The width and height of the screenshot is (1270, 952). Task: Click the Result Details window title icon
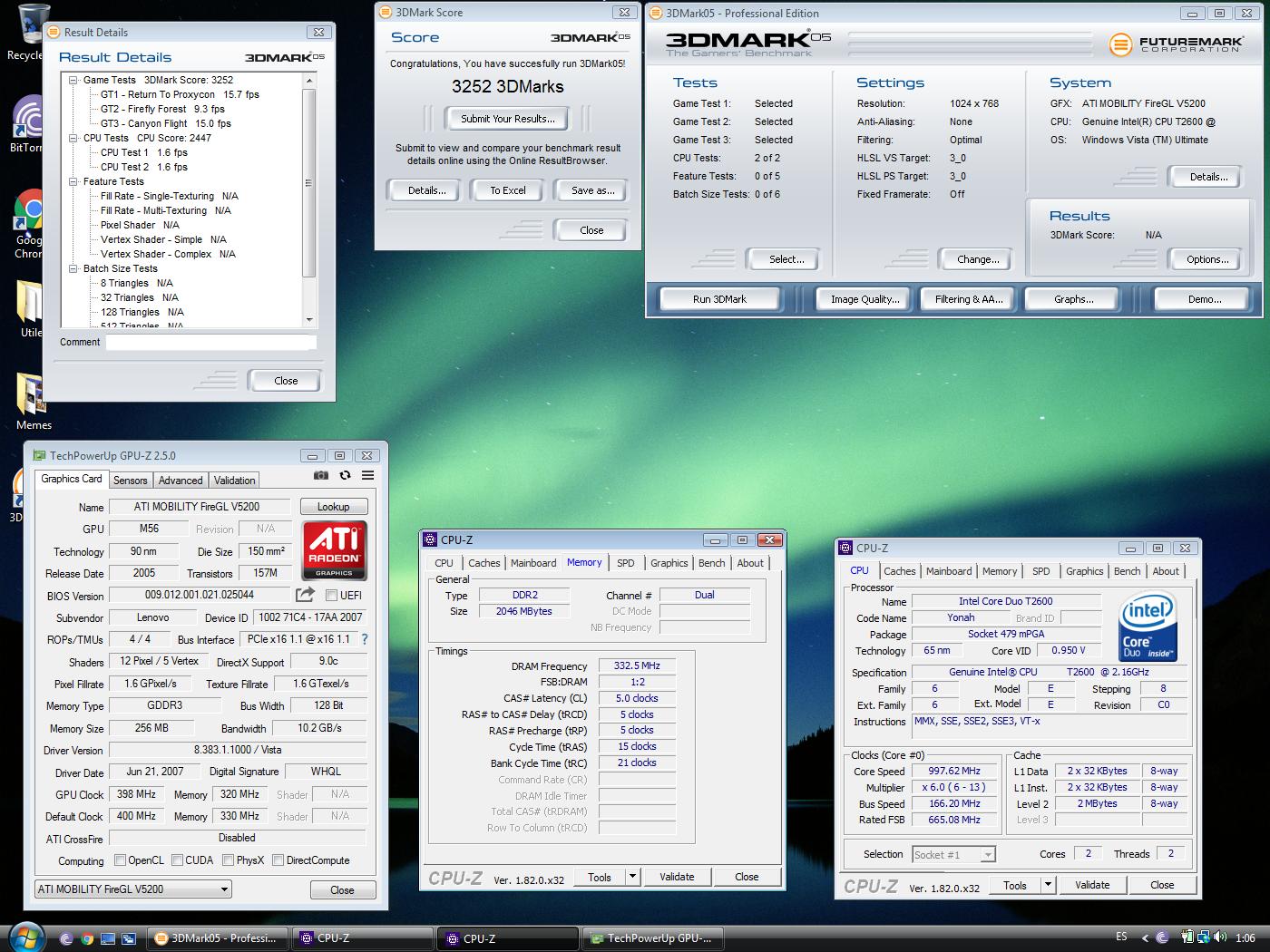pos(54,32)
